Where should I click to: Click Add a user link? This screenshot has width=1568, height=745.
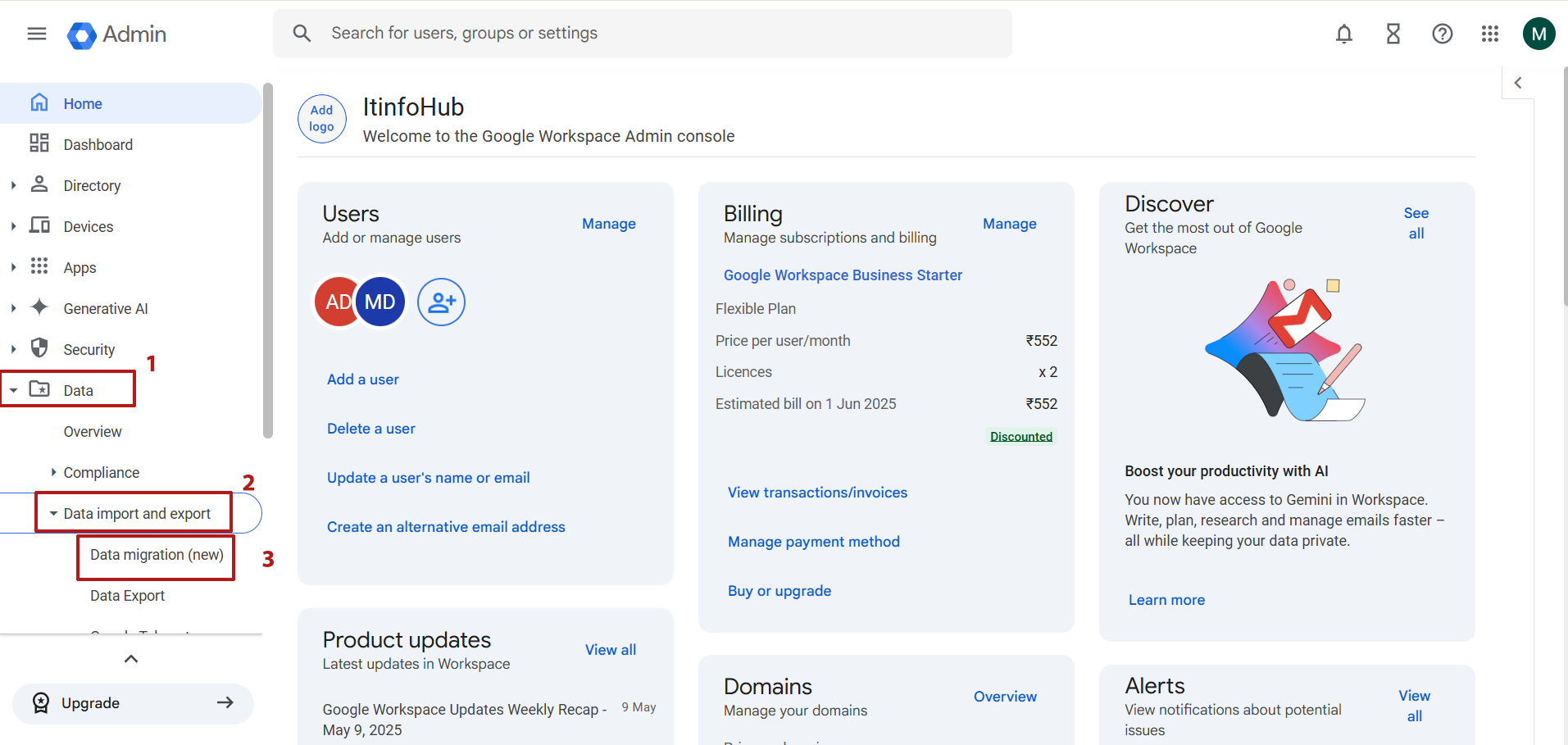(x=363, y=379)
